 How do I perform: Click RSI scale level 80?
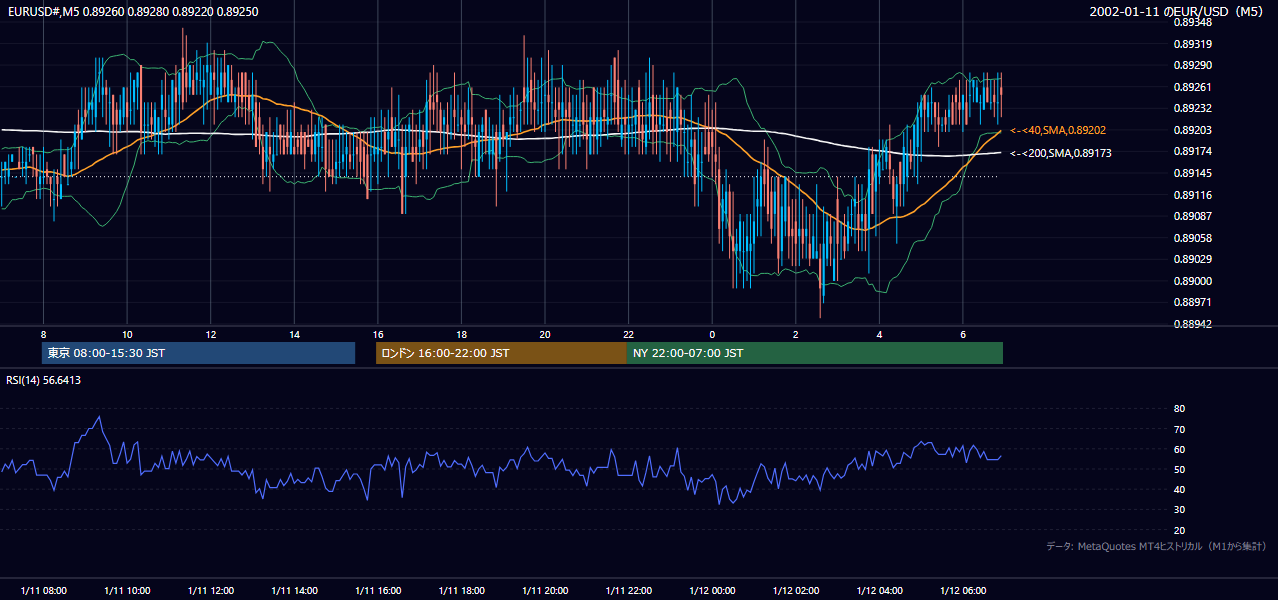[x=1179, y=409]
